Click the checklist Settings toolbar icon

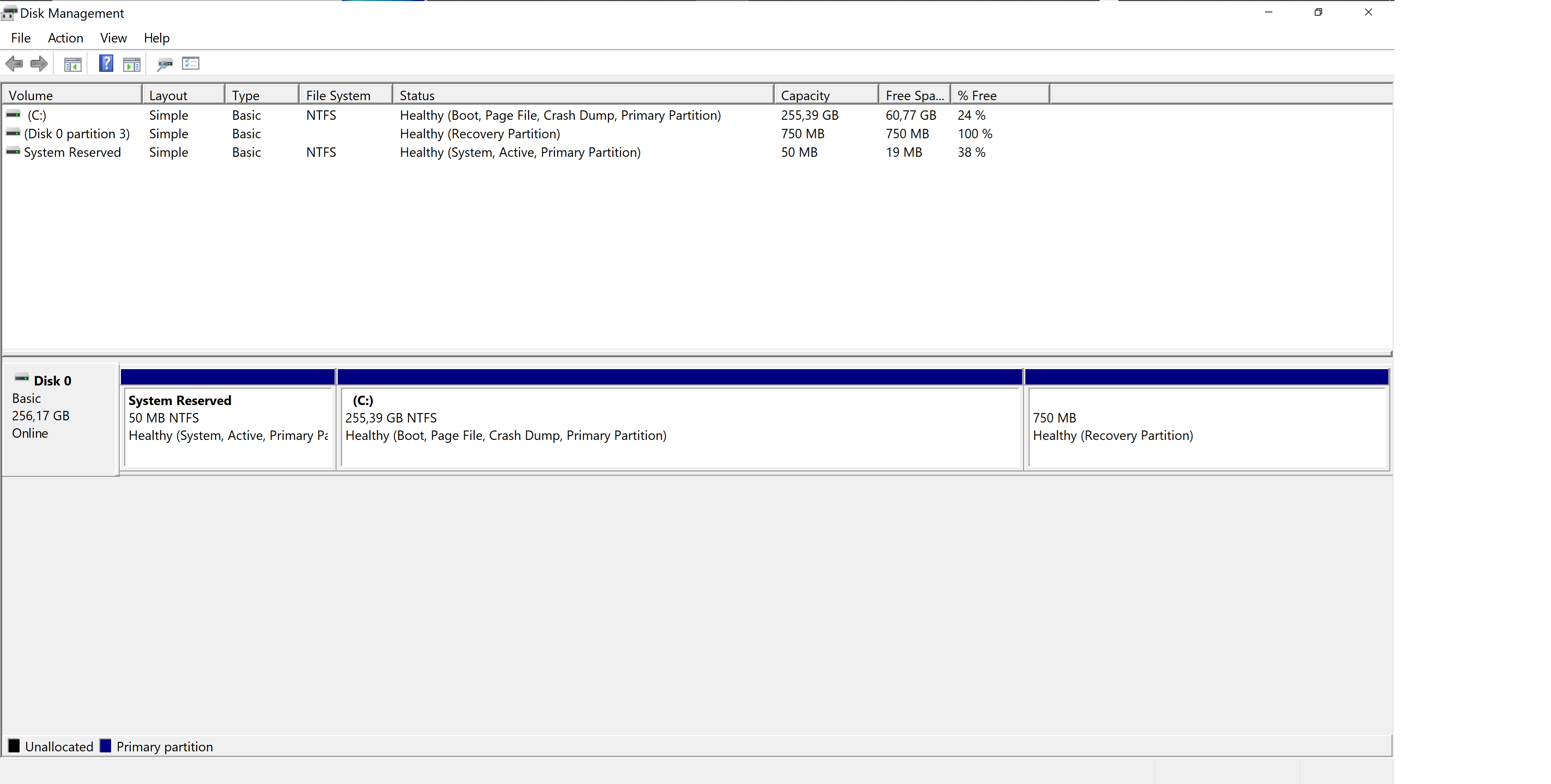(x=190, y=63)
